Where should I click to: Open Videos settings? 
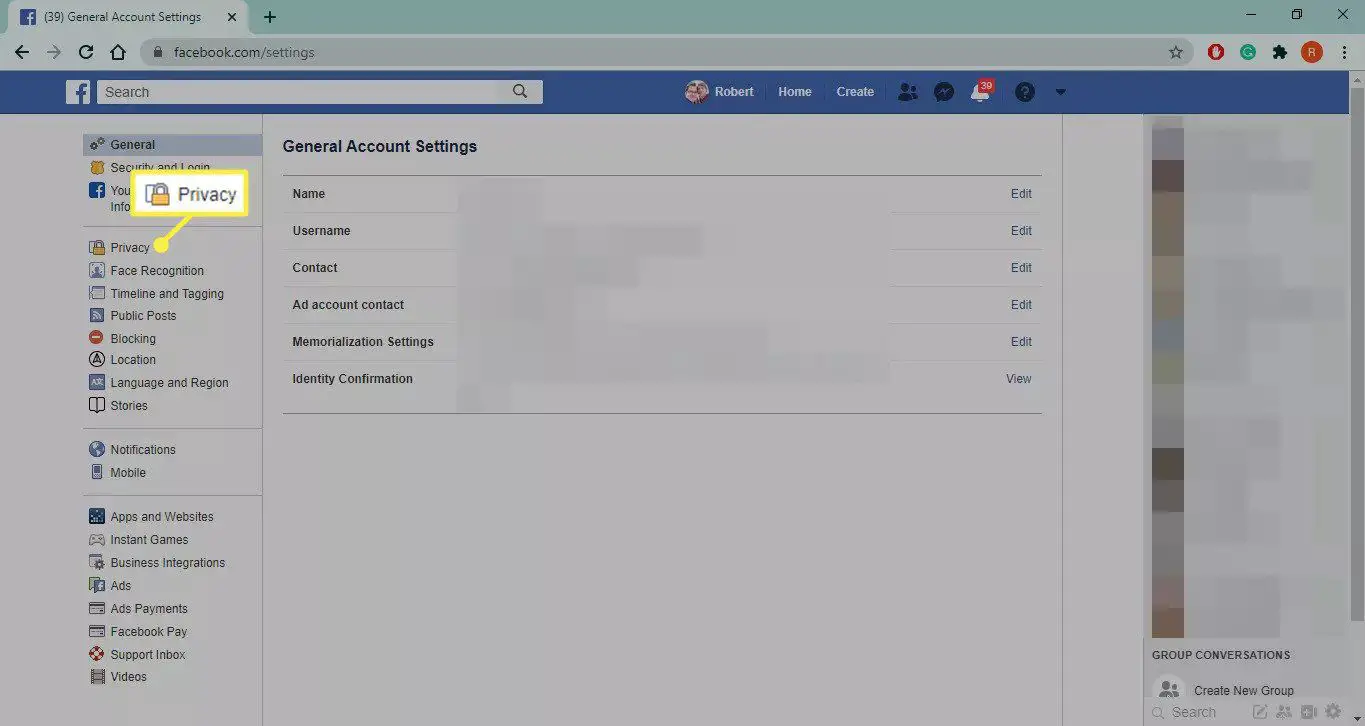pos(128,677)
